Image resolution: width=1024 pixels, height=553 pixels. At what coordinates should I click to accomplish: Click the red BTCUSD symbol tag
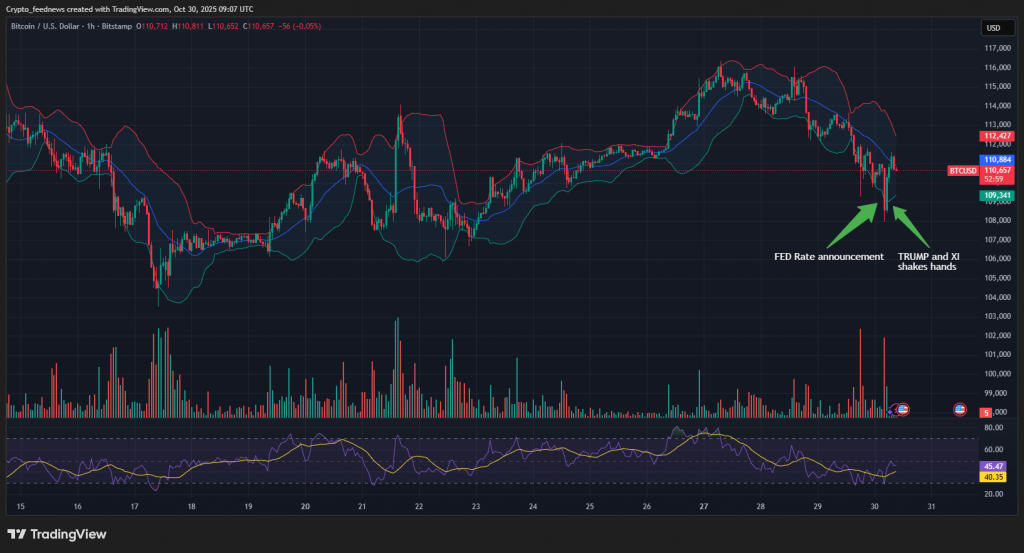962,171
